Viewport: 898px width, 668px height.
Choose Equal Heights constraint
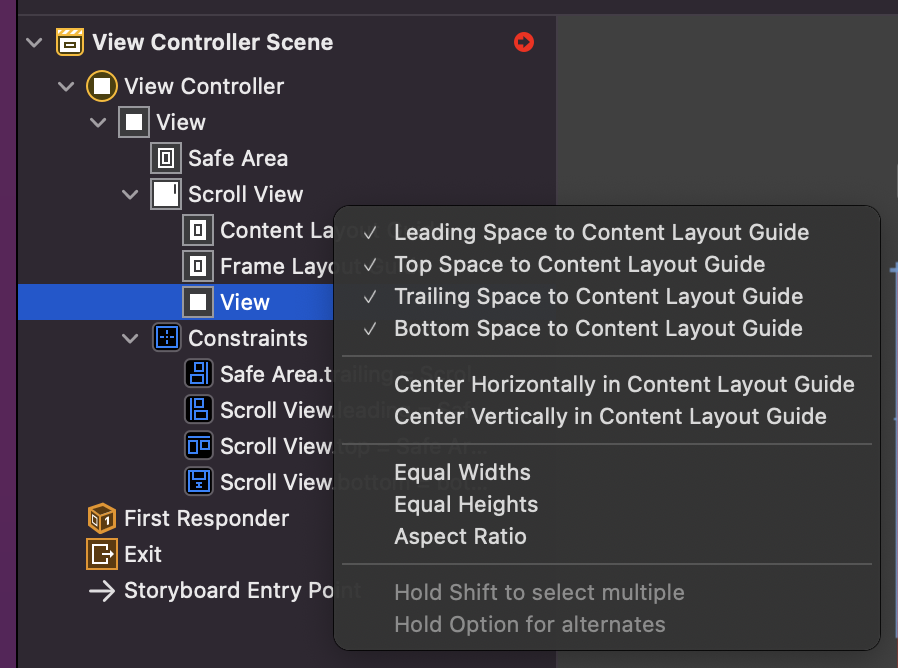[x=606, y=504]
